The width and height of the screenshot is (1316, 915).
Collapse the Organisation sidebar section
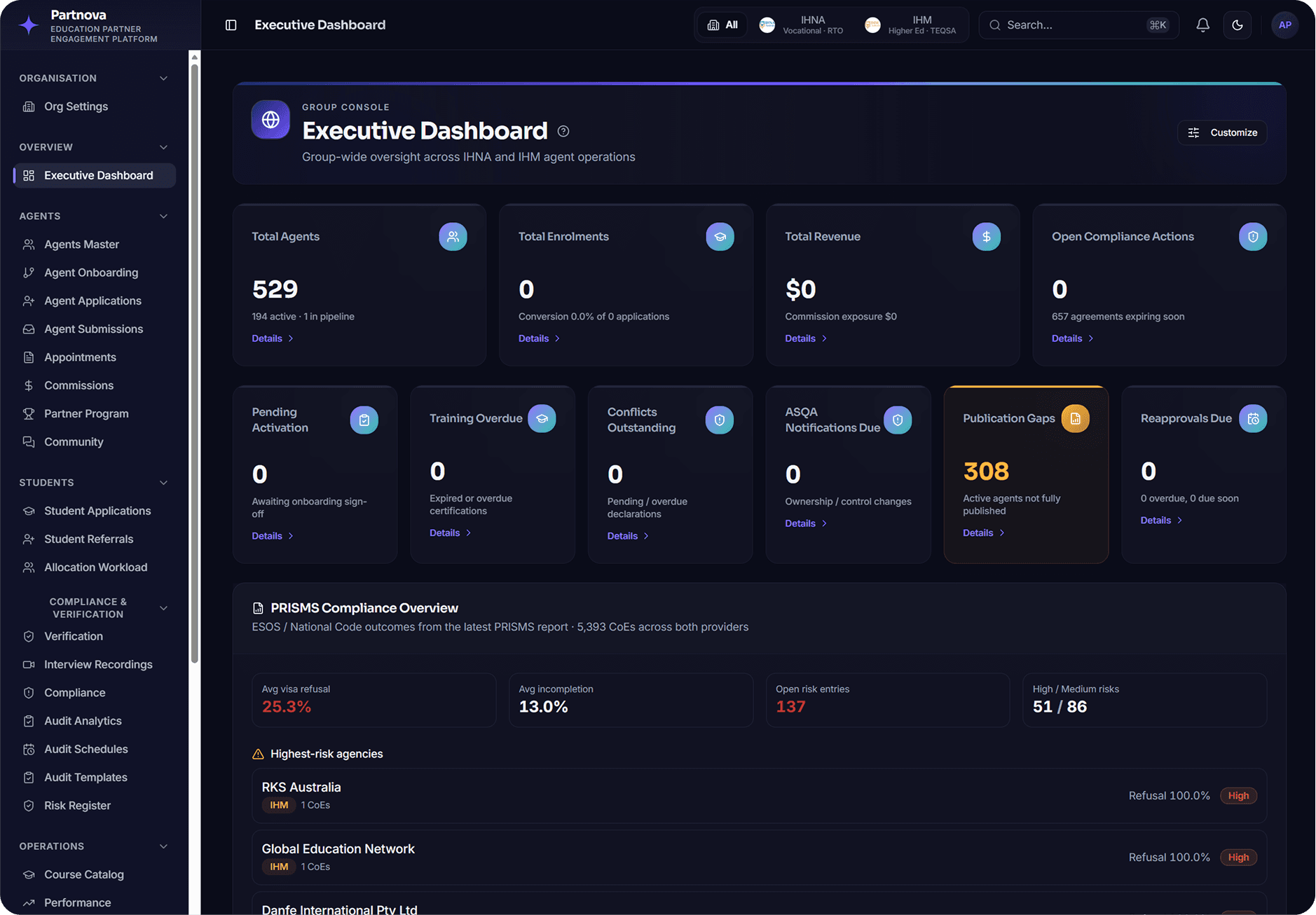(x=163, y=78)
